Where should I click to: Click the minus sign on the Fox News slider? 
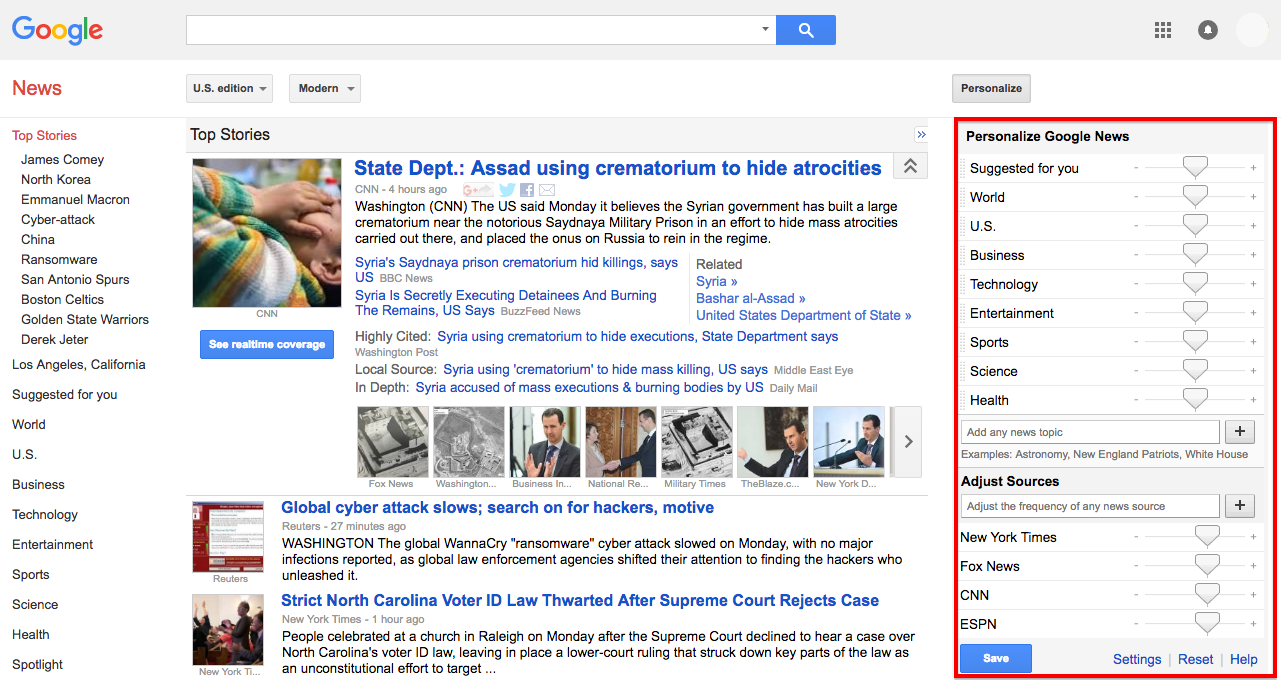click(1136, 566)
